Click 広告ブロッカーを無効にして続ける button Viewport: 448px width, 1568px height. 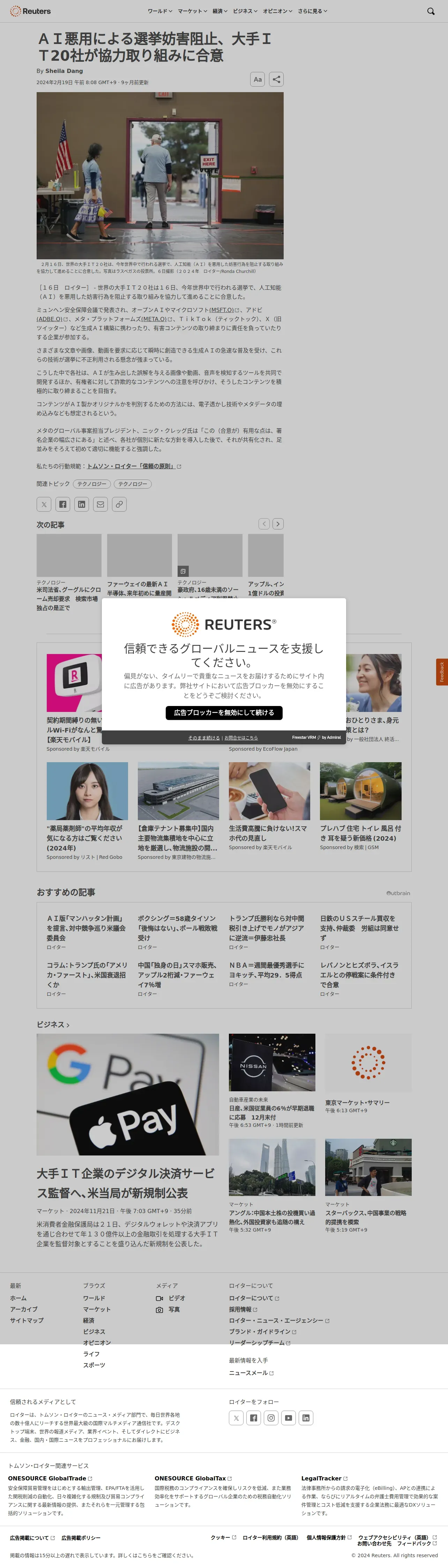tap(224, 713)
